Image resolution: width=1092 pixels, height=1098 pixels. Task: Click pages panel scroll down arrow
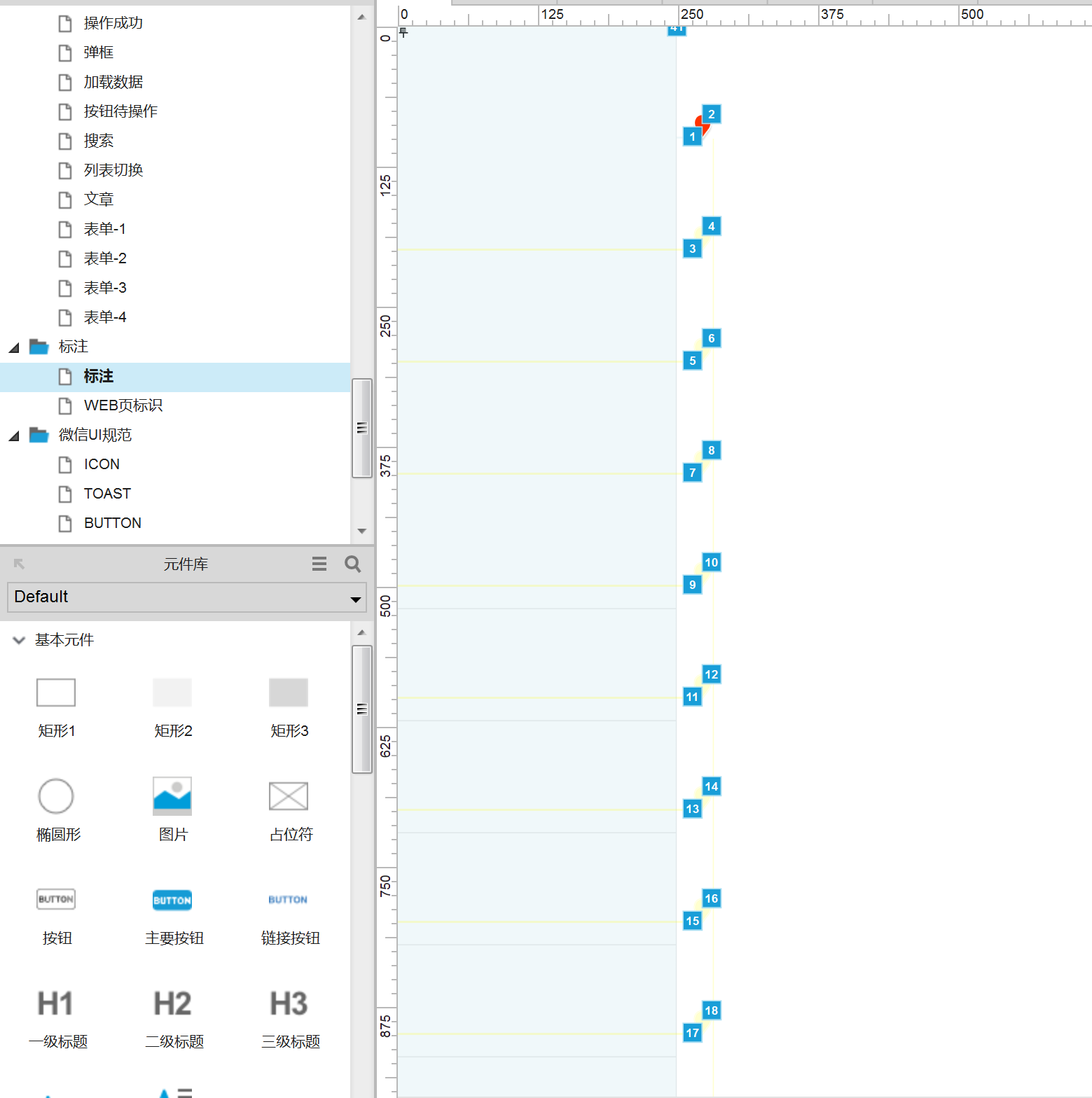coord(362,531)
